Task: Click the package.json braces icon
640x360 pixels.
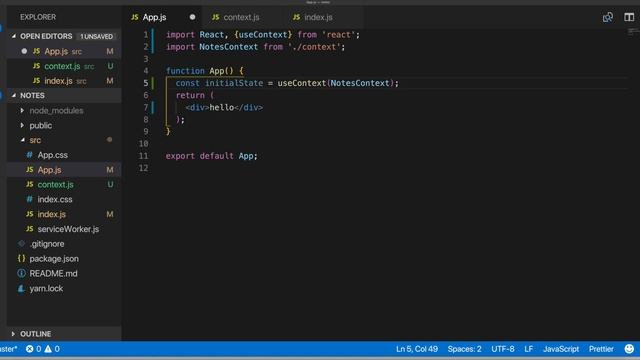Action: tap(21, 258)
